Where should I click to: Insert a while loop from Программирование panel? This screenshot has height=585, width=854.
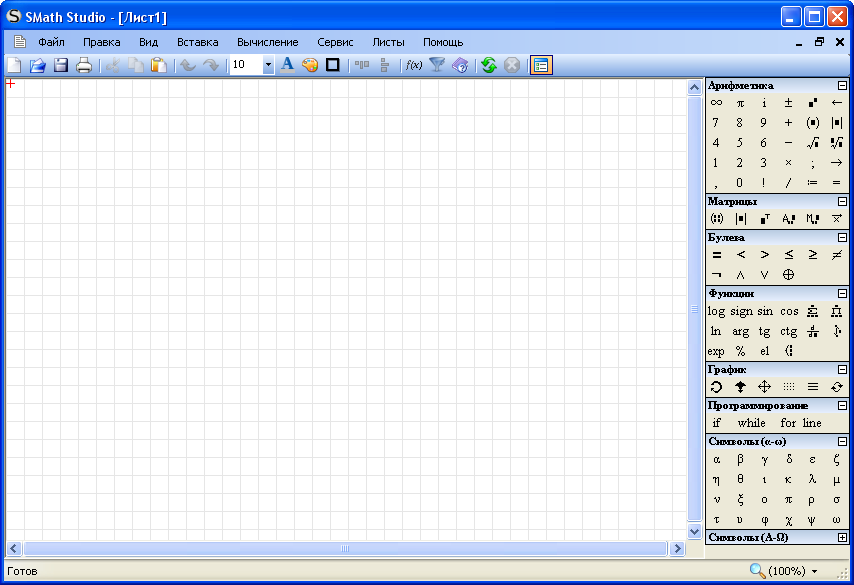[751, 423]
